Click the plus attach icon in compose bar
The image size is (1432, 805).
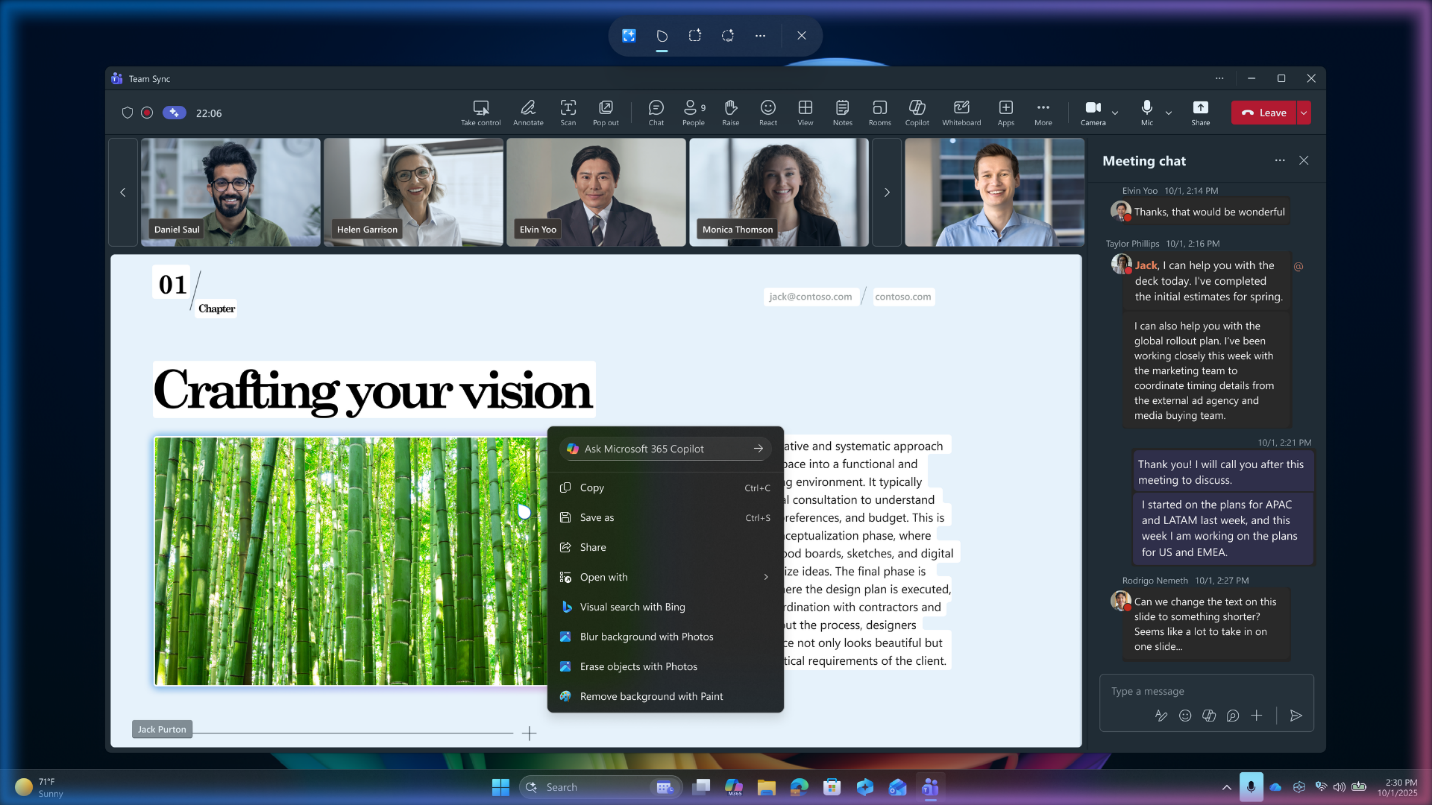(x=1257, y=715)
